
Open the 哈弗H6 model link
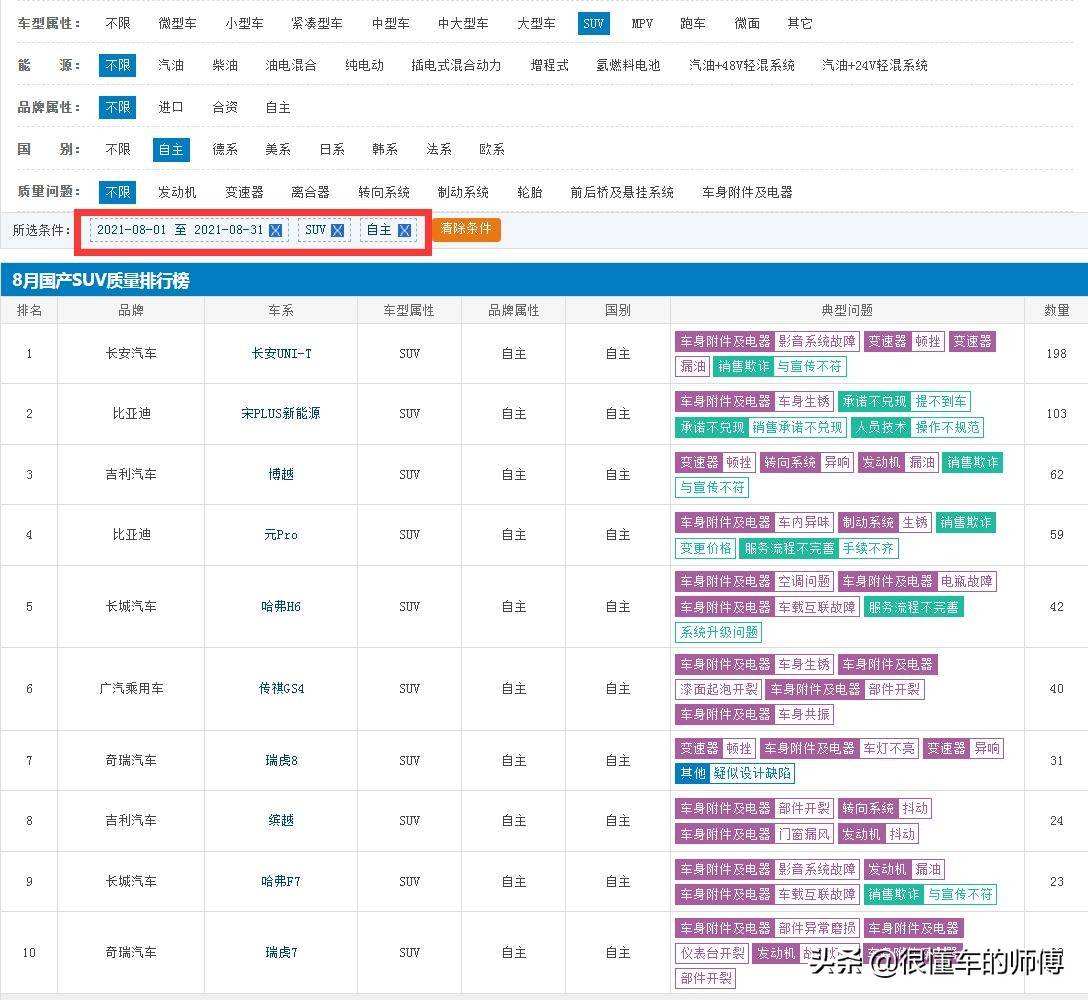click(281, 606)
